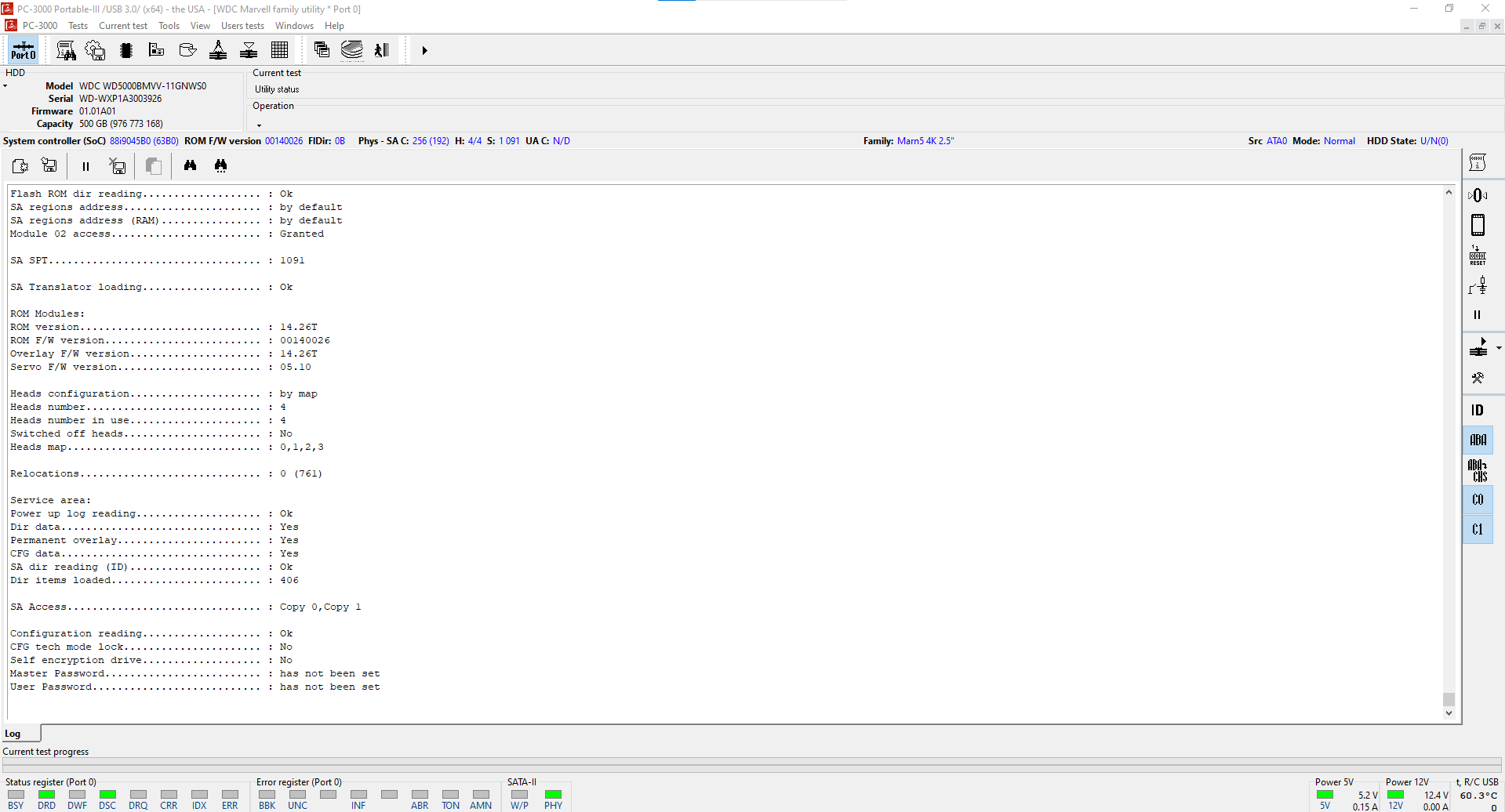Click the RESET icon in right sidebar

[1478, 256]
